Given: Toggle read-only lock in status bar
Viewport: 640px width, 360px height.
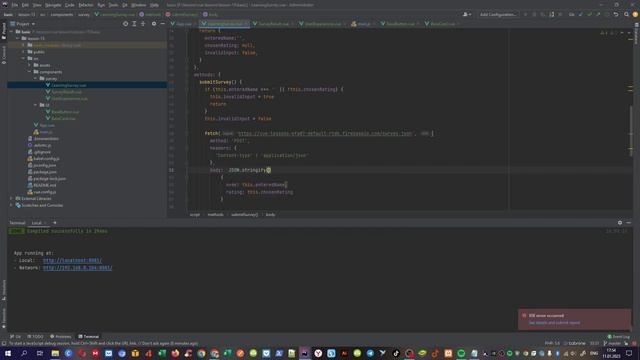Looking at the screenshot, I should pos(626,344).
